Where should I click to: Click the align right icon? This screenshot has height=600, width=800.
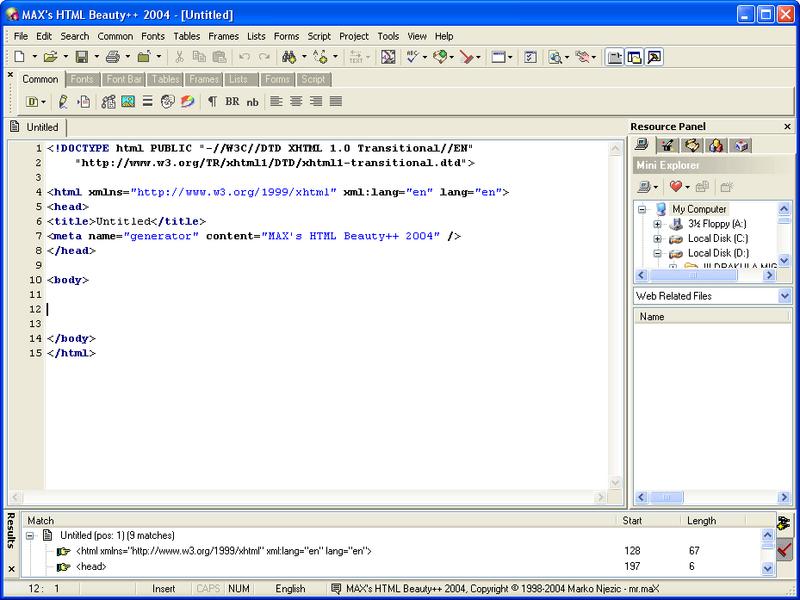316,101
